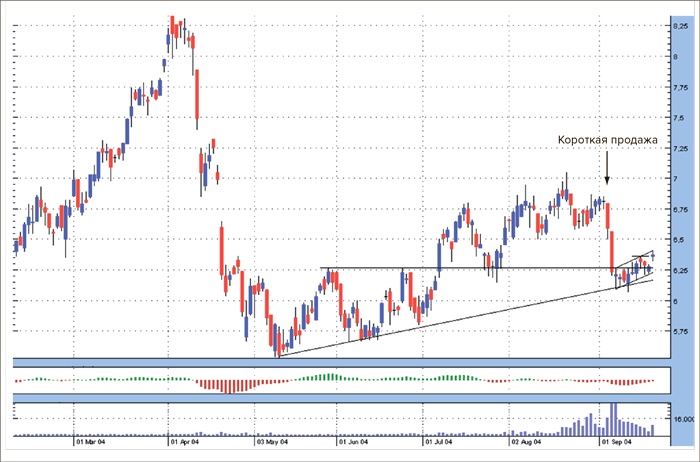Screen dimensions: 700x462
Task: Click the '03 May 04' date marker
Action: (x=272, y=440)
